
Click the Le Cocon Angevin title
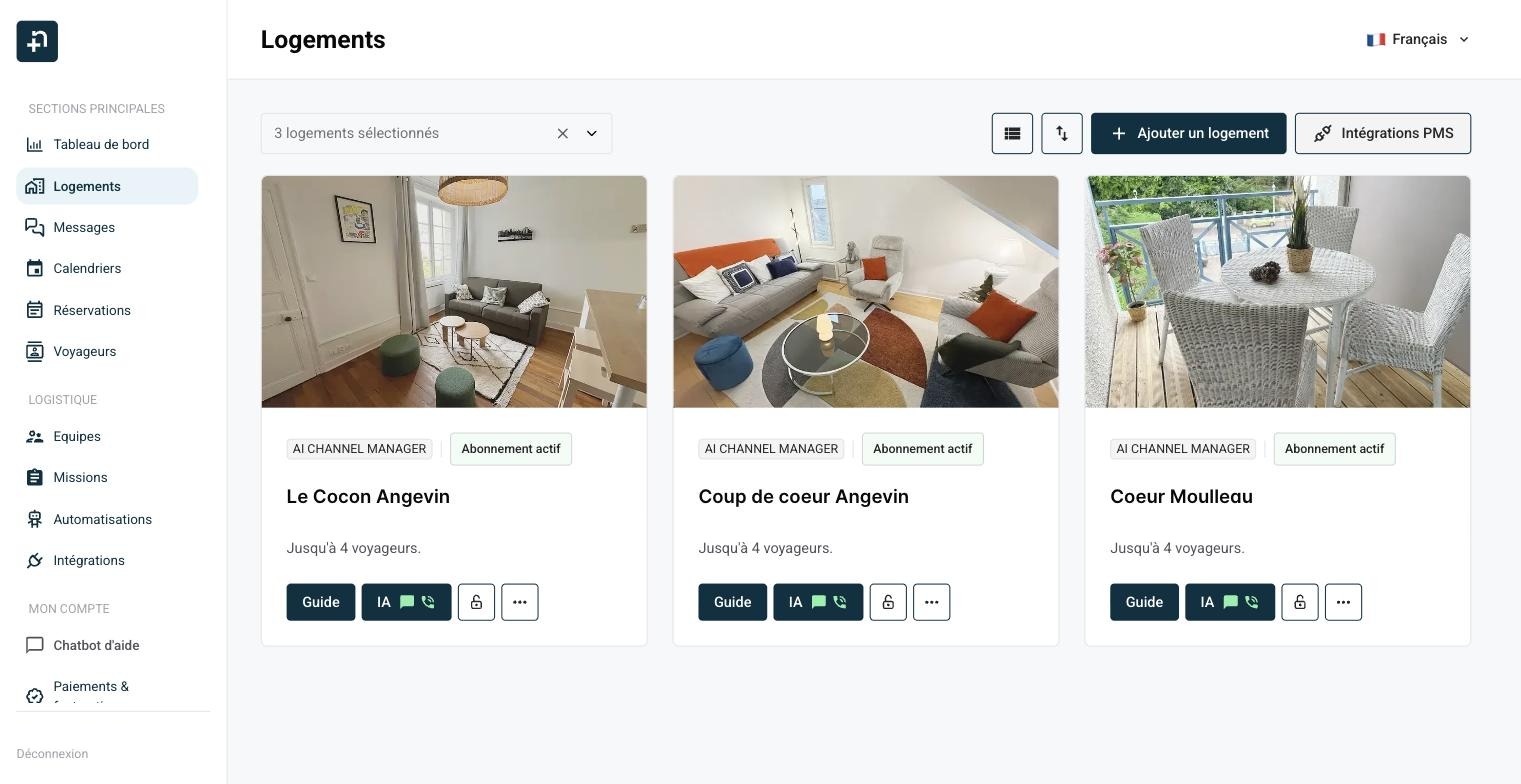tap(368, 497)
